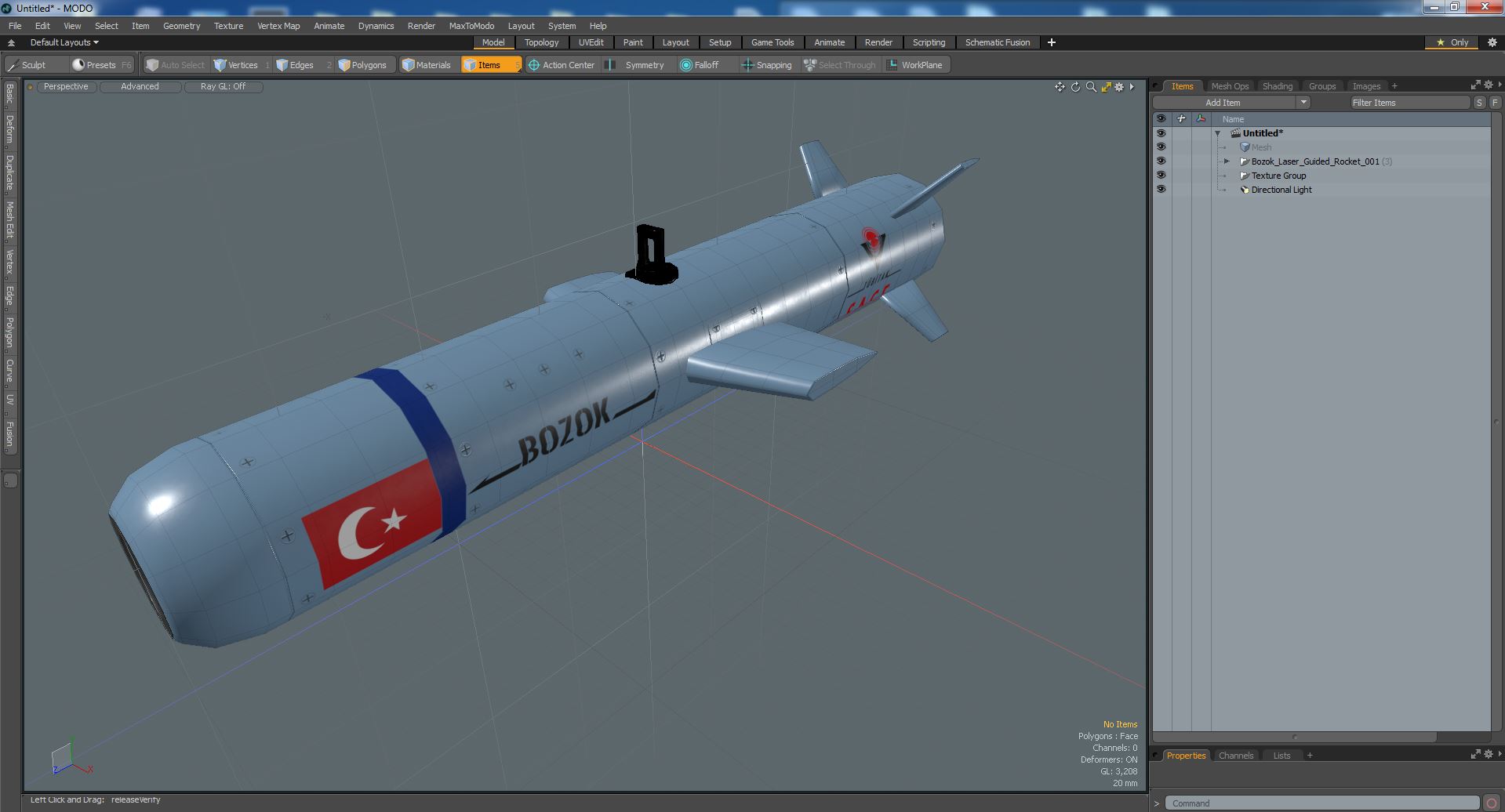
Task: Toggle visibility of Untitled scene
Action: pos(1161,133)
